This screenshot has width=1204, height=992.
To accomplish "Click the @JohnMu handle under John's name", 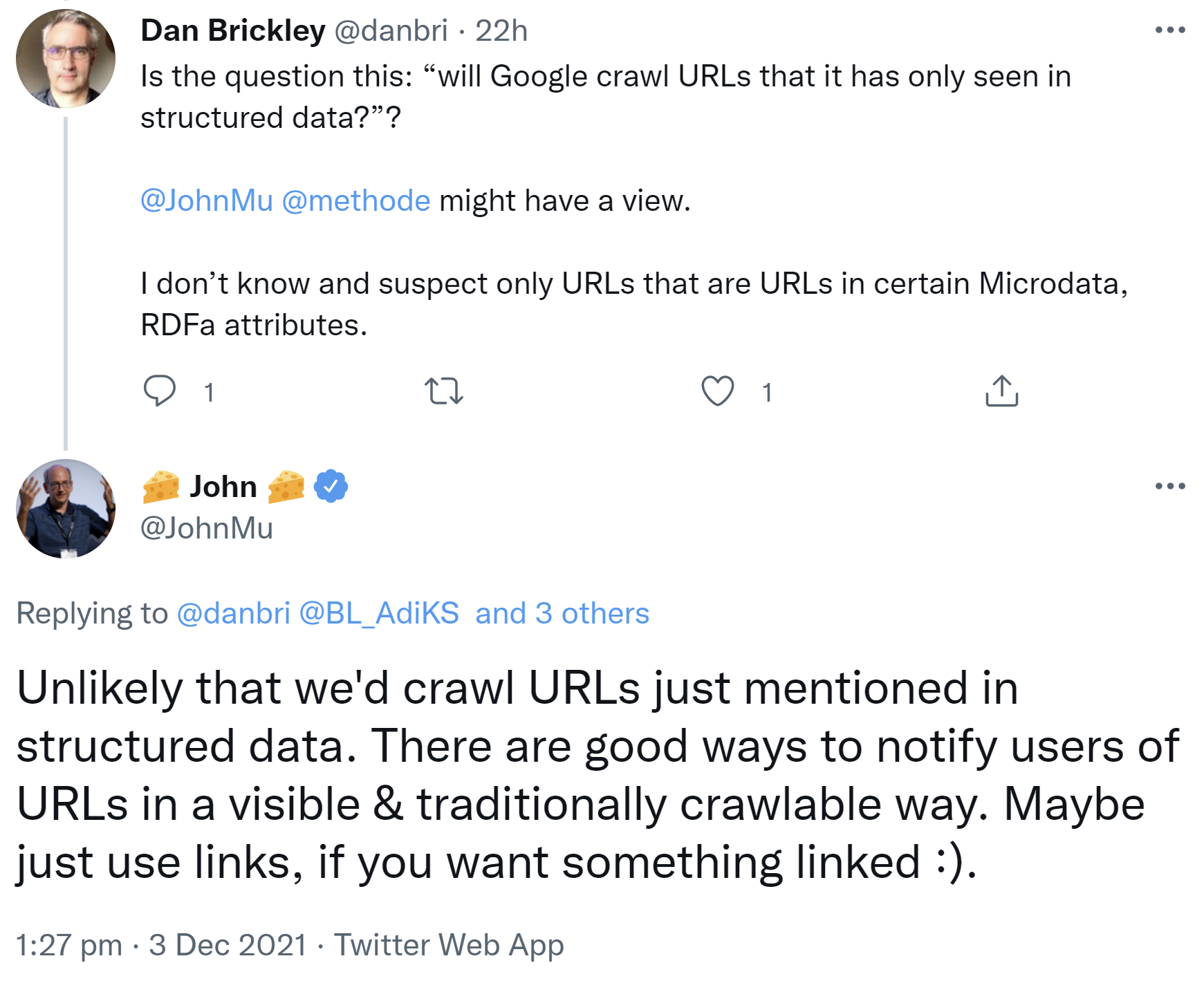I will click(x=207, y=528).
